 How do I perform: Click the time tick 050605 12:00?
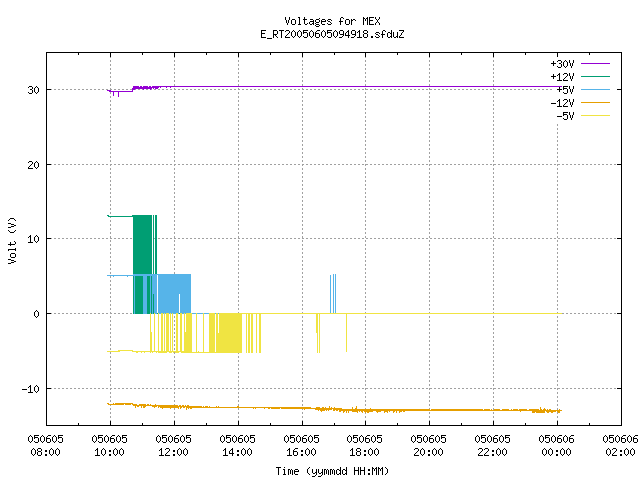tap(173, 445)
